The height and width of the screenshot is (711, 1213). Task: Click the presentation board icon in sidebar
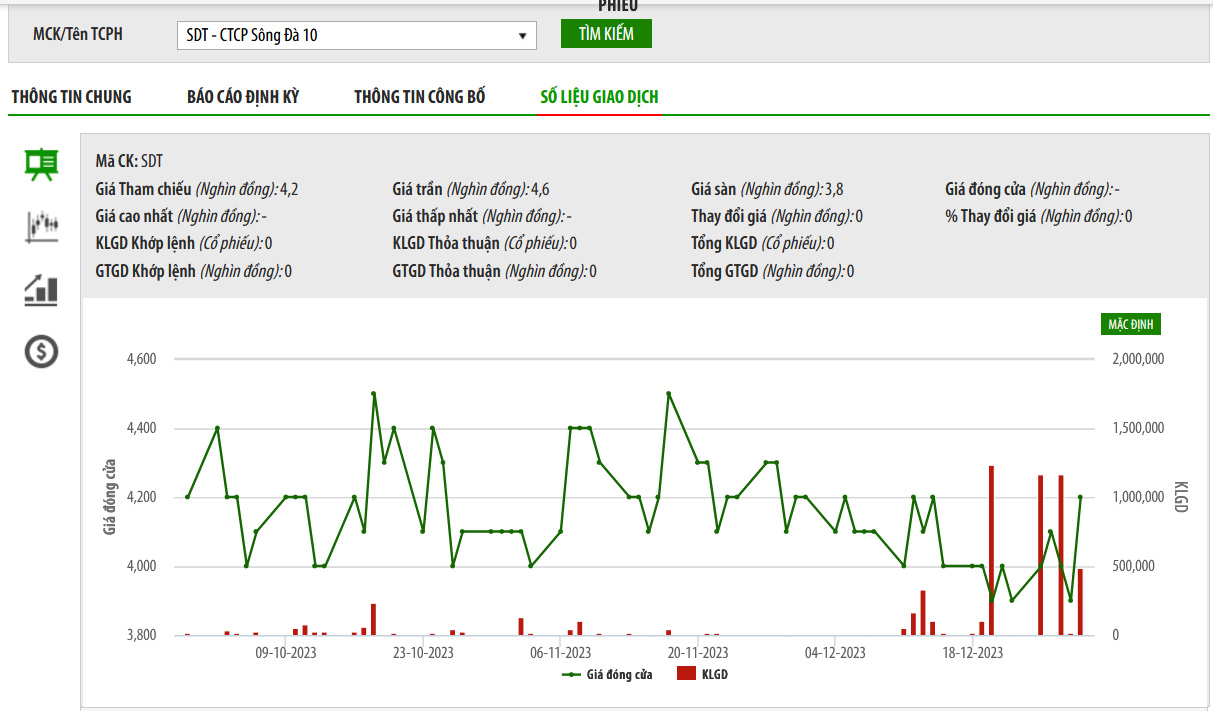click(x=41, y=164)
